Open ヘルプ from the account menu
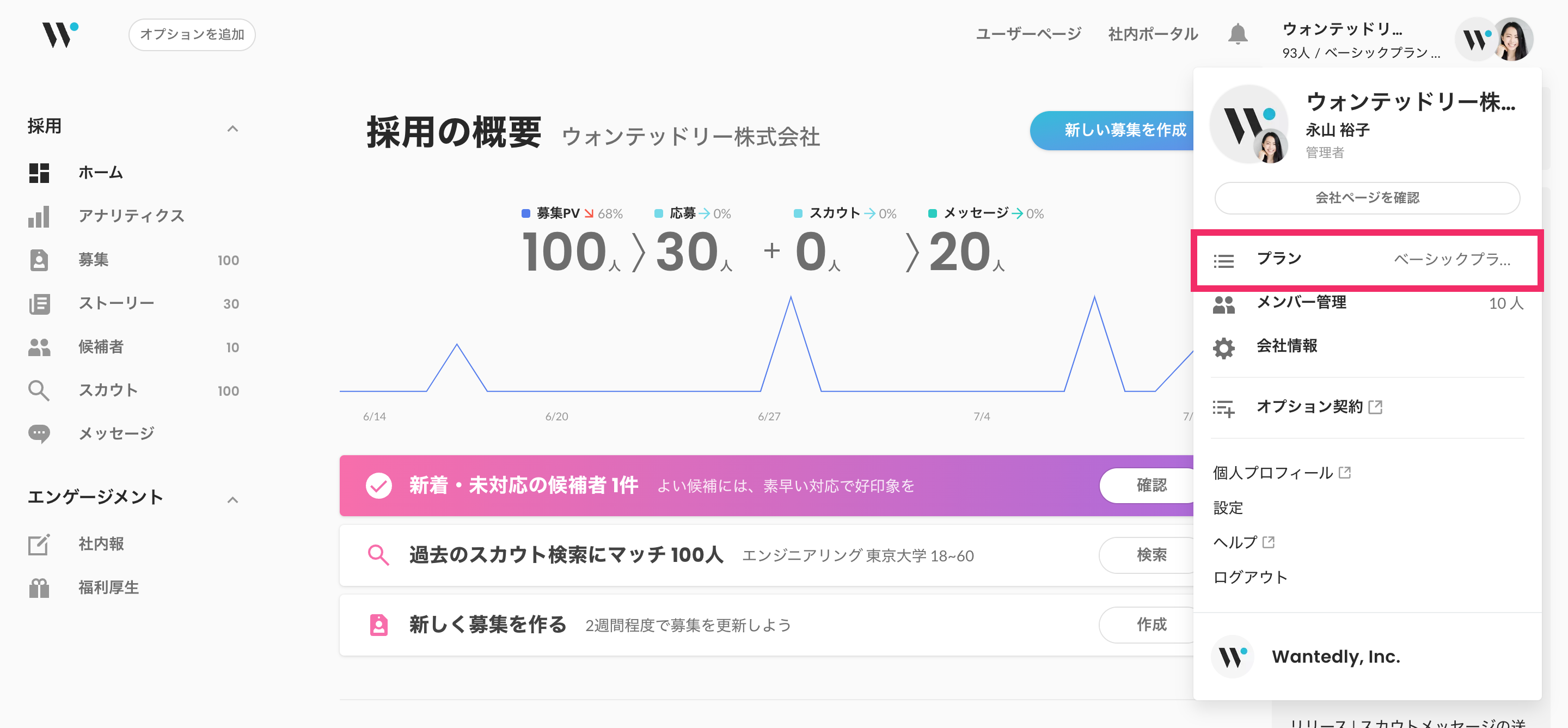The height and width of the screenshot is (728, 1568). tap(1244, 542)
